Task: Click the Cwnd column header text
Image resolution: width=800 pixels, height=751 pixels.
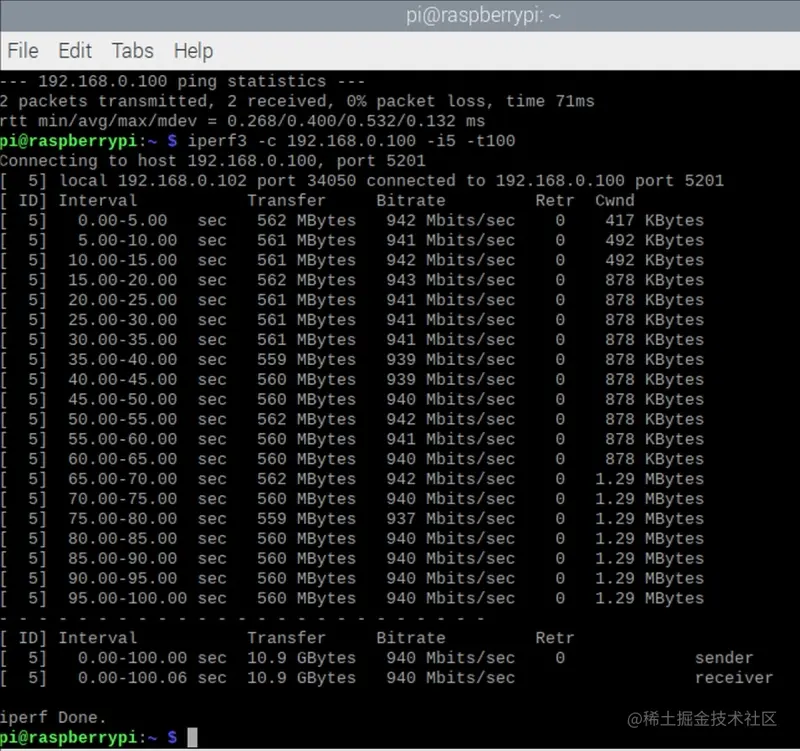Action: 614,200
